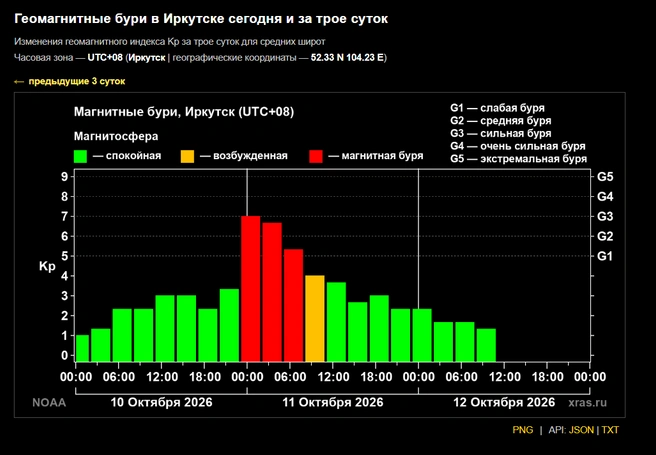This screenshot has width=656, height=455.
Task: Click the chart title Магнитные бури, Иркутск
Action: coord(184,112)
